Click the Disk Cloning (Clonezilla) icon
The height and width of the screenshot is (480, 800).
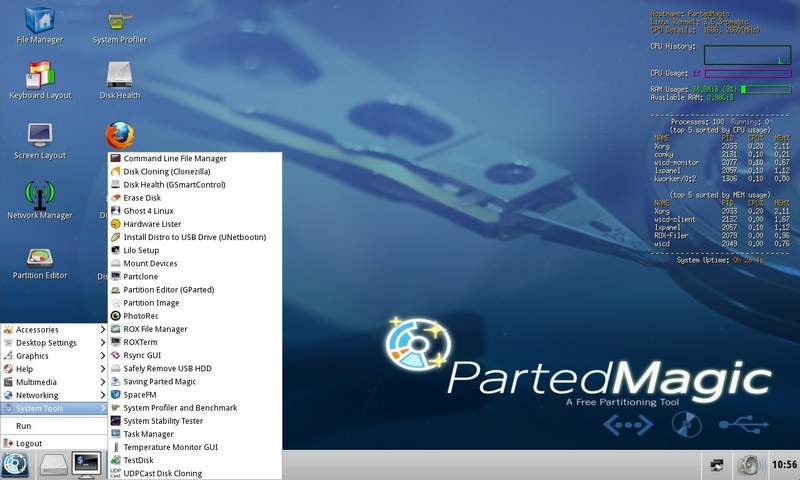click(116, 171)
